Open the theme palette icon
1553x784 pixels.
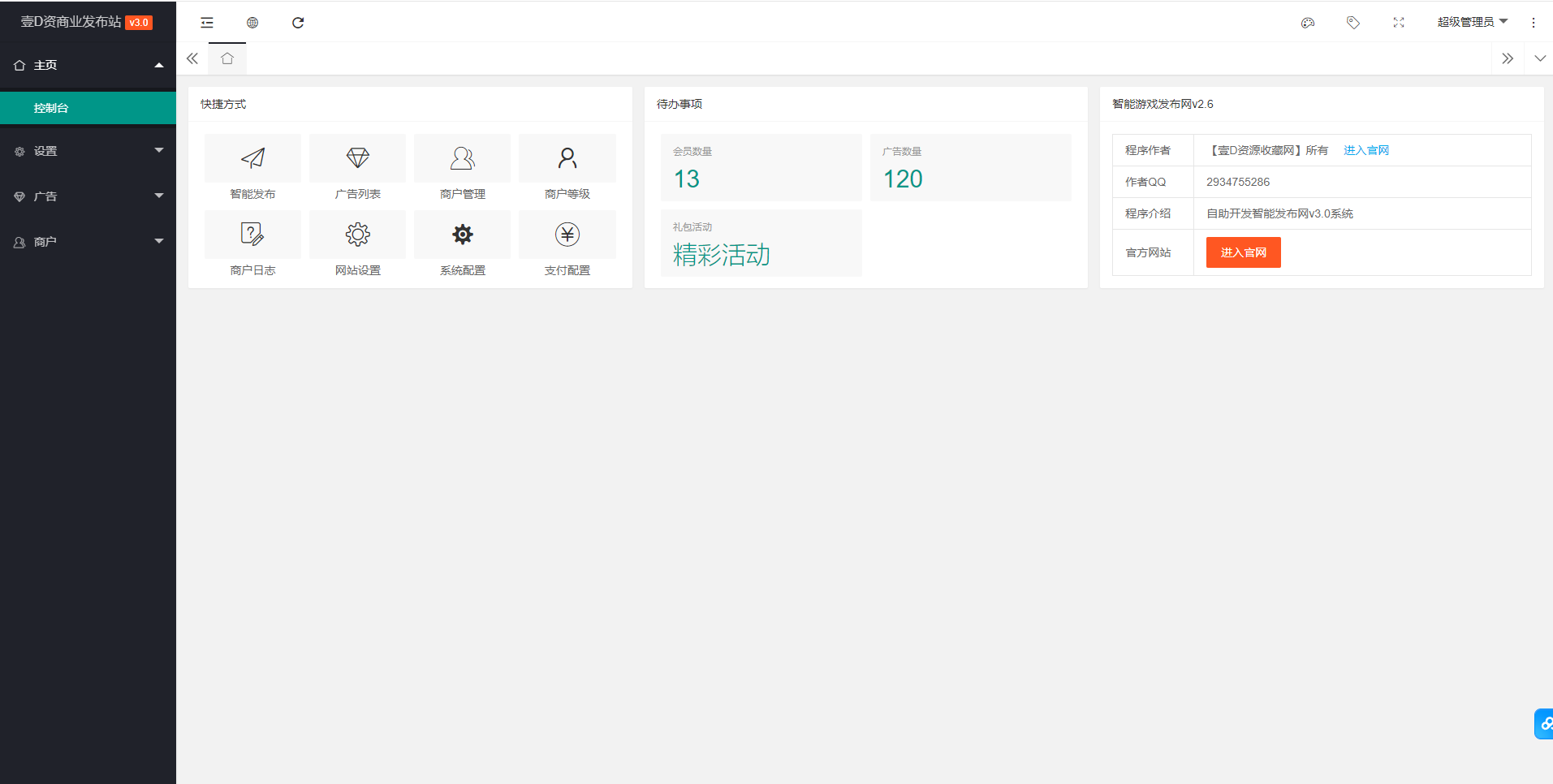click(1308, 23)
